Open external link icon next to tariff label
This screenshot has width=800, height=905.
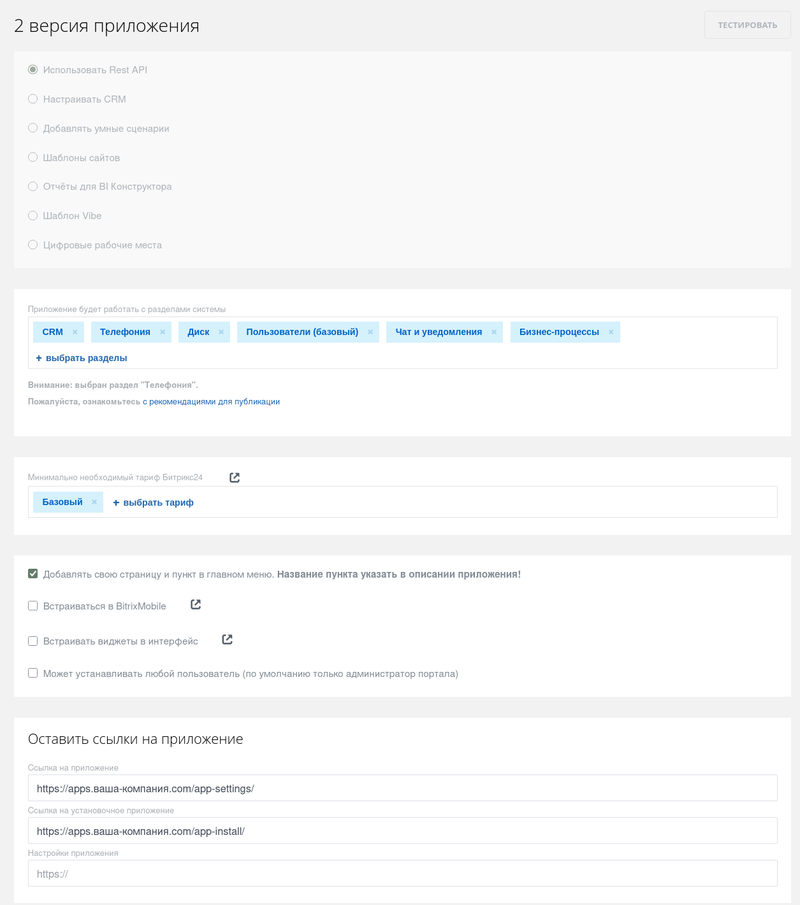tap(235, 477)
